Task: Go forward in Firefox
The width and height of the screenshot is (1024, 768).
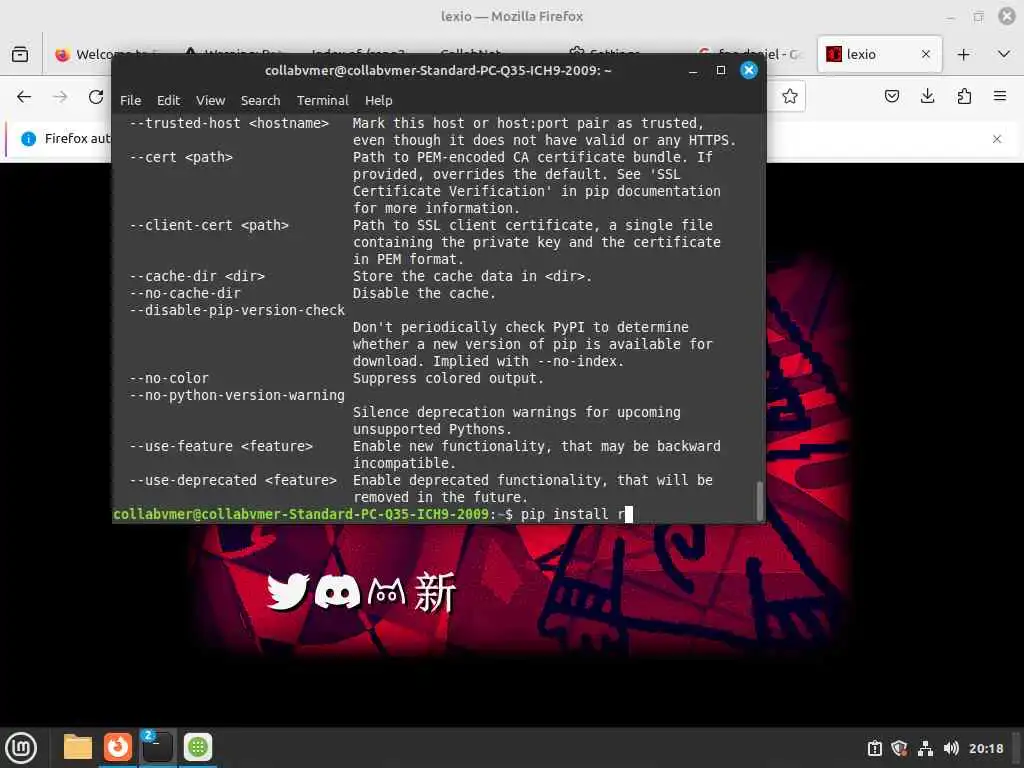Action: (60, 97)
